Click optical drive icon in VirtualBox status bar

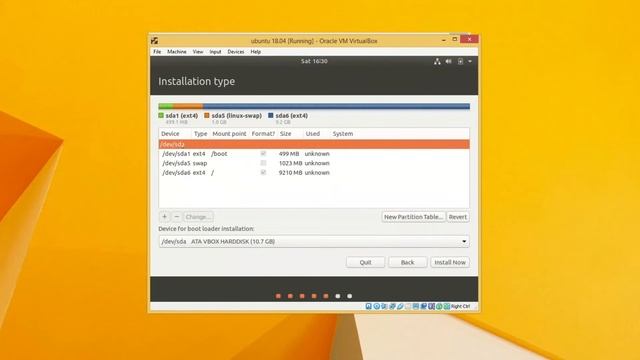[x=377, y=306]
